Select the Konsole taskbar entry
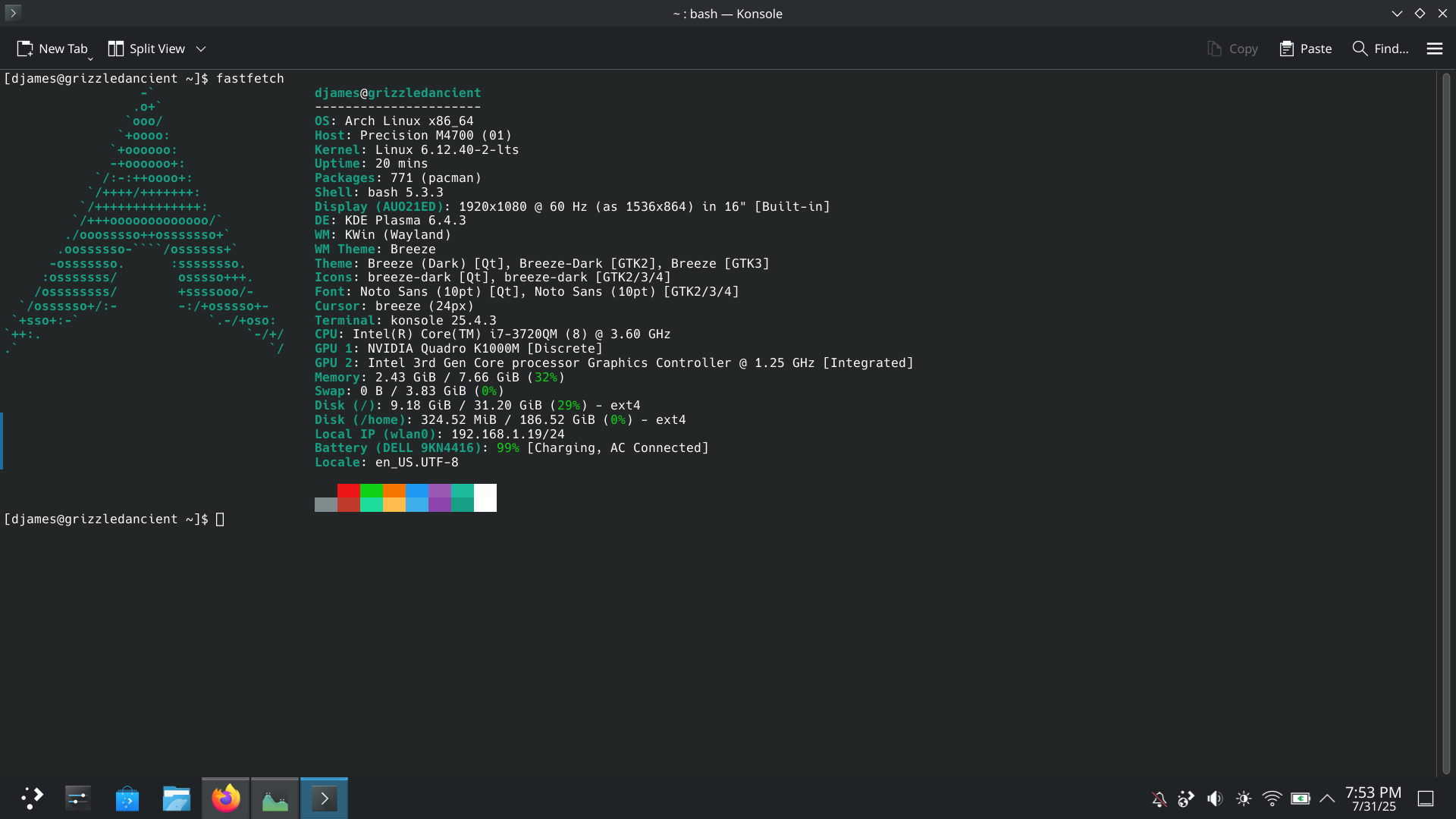 coord(324,798)
